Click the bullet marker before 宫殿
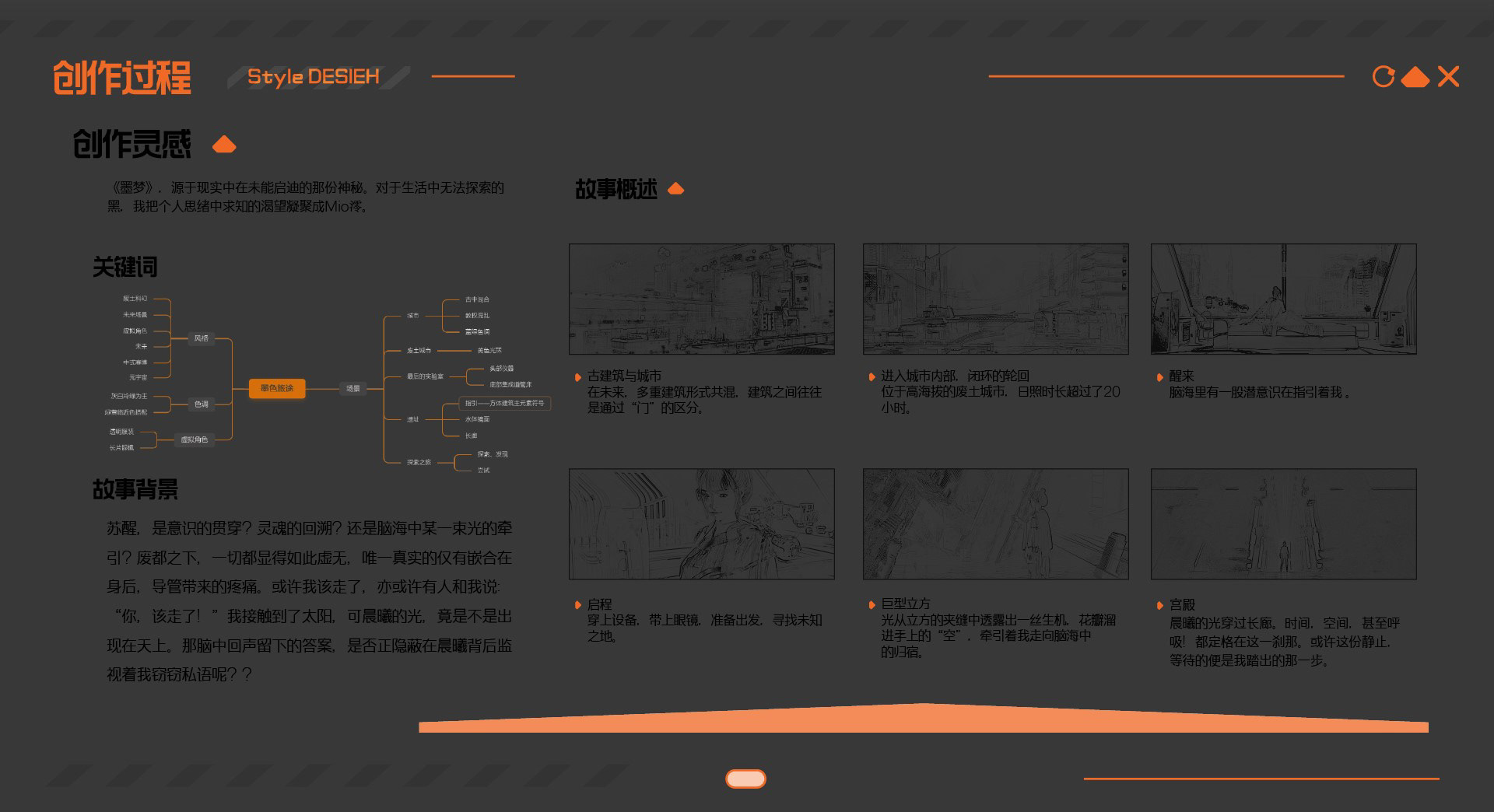The height and width of the screenshot is (812, 1494). [x=1159, y=604]
